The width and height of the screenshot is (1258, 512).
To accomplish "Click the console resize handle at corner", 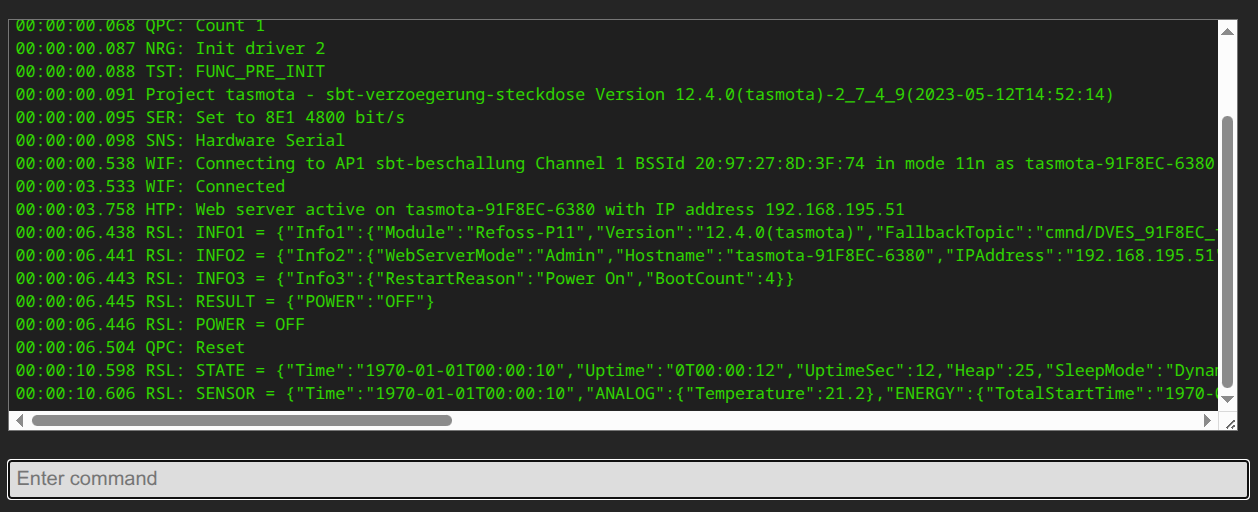I will click(1228, 422).
